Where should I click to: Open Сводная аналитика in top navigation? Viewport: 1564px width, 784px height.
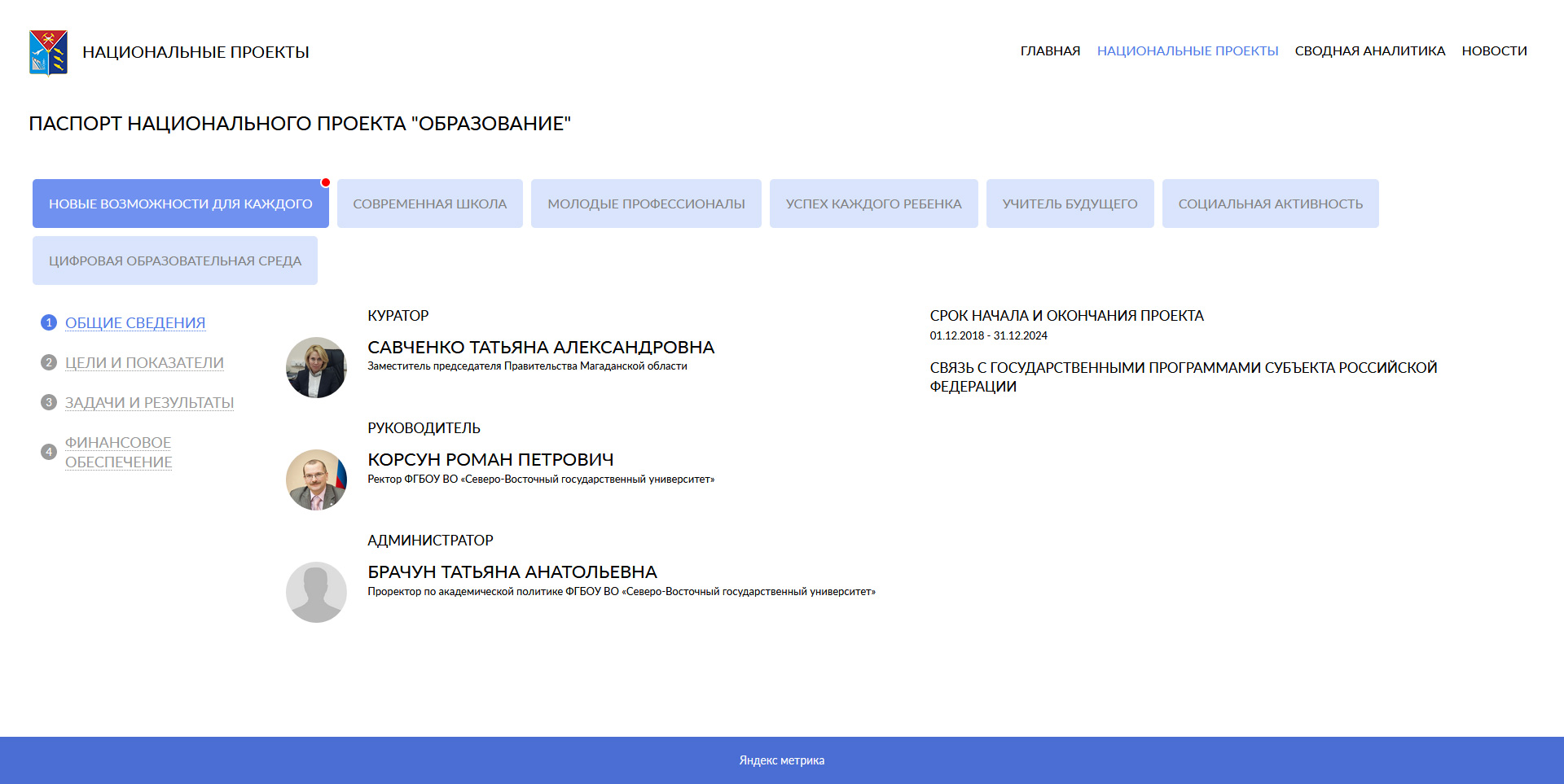(1369, 50)
